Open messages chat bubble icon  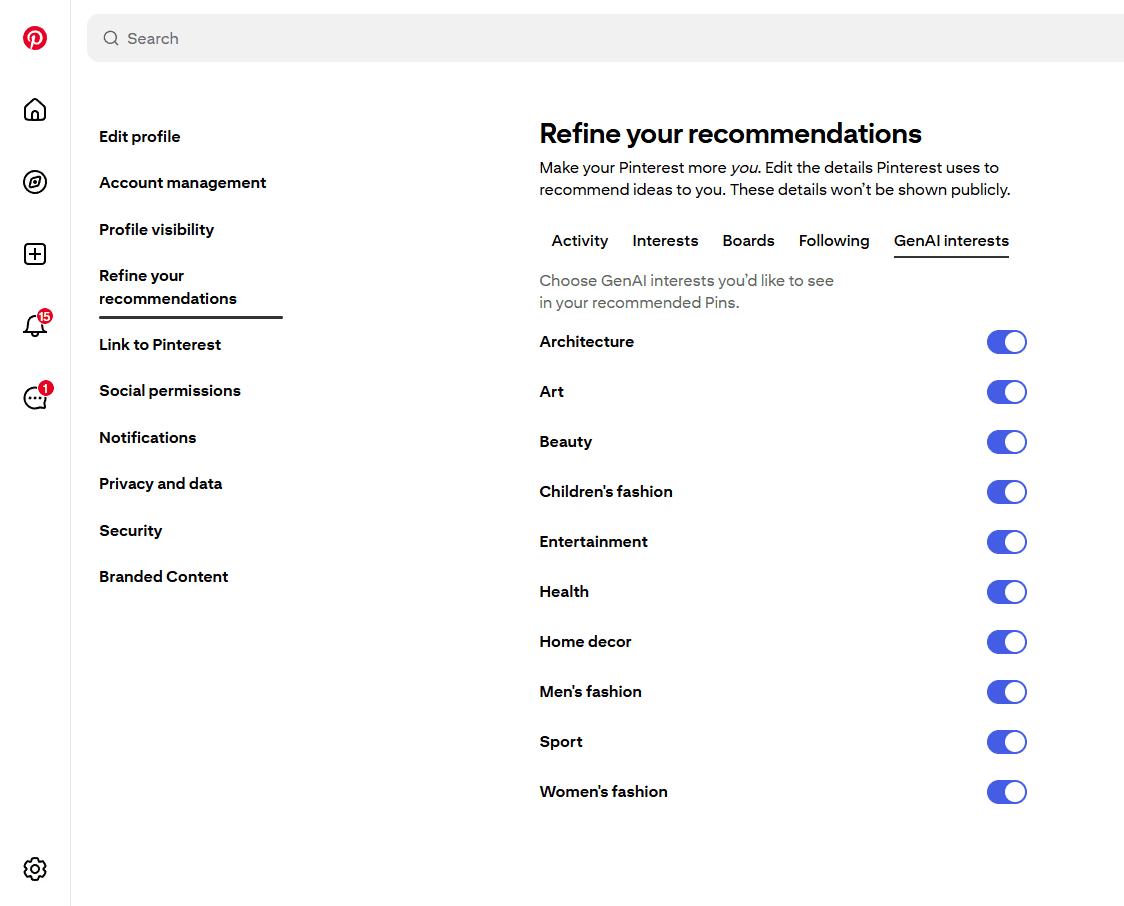click(x=34, y=398)
